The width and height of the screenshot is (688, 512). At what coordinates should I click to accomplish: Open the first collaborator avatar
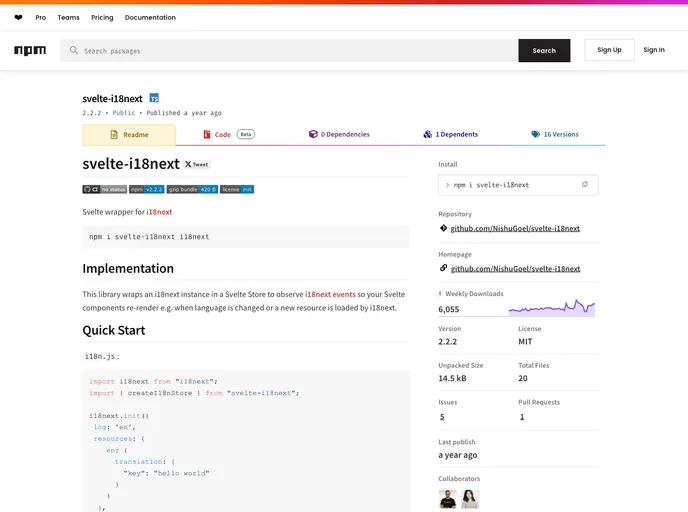point(448,499)
